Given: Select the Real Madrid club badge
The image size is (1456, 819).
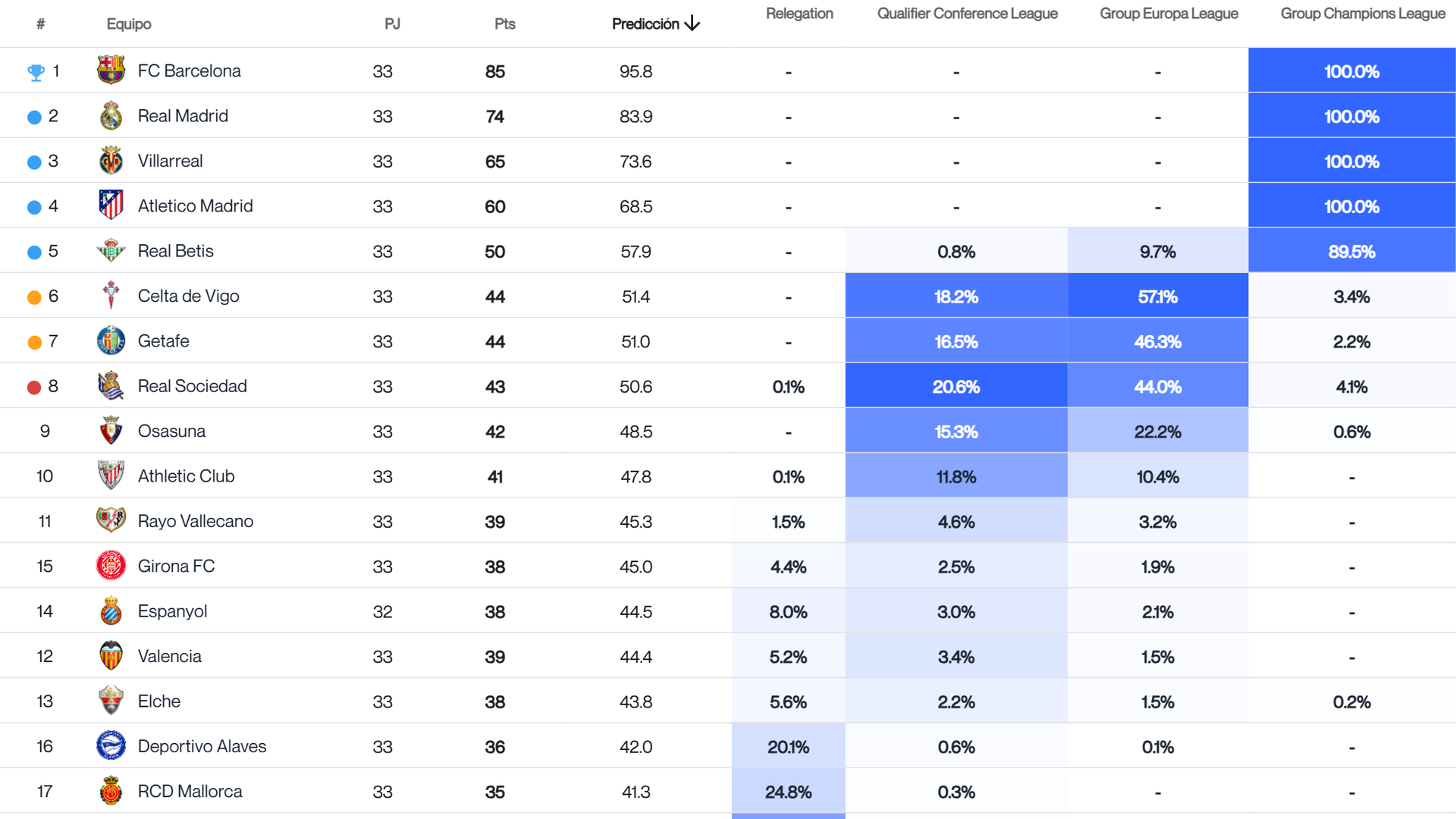Looking at the screenshot, I should coord(111,115).
